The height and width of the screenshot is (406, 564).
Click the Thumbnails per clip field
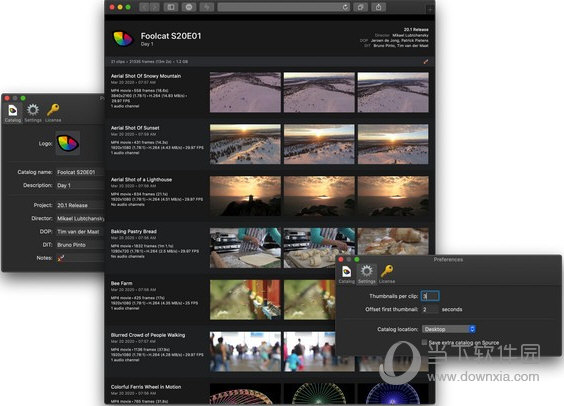pyautogui.click(x=430, y=296)
